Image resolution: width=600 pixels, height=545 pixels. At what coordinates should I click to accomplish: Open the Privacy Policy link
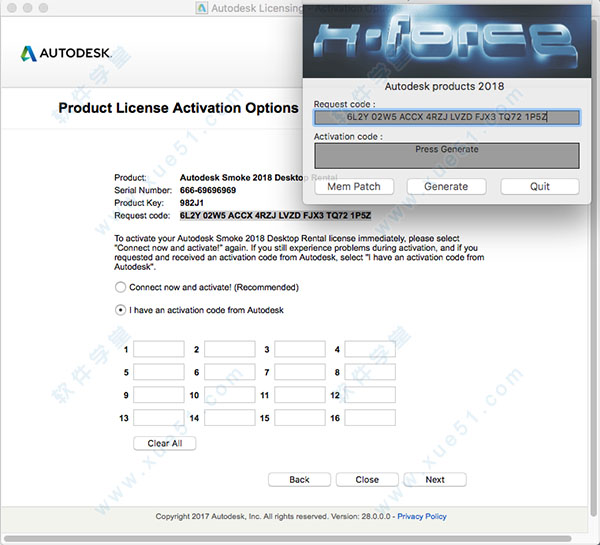click(422, 516)
